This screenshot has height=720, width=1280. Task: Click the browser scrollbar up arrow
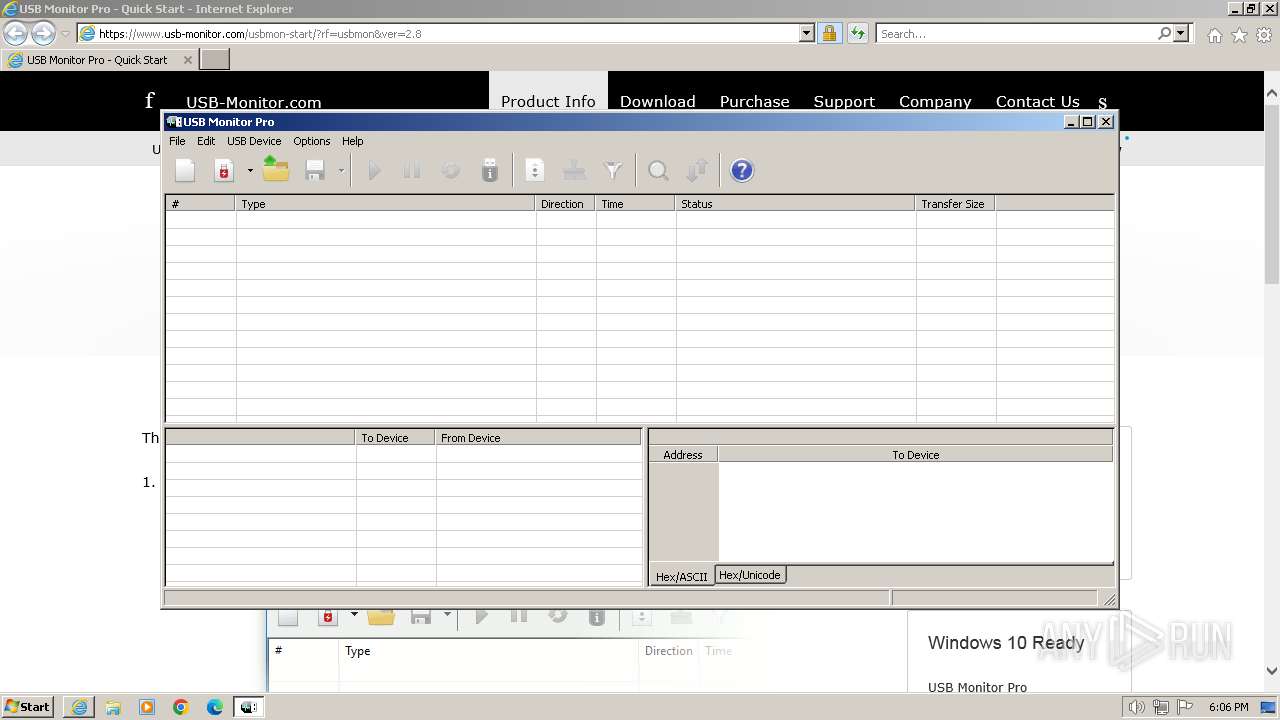1272,94
